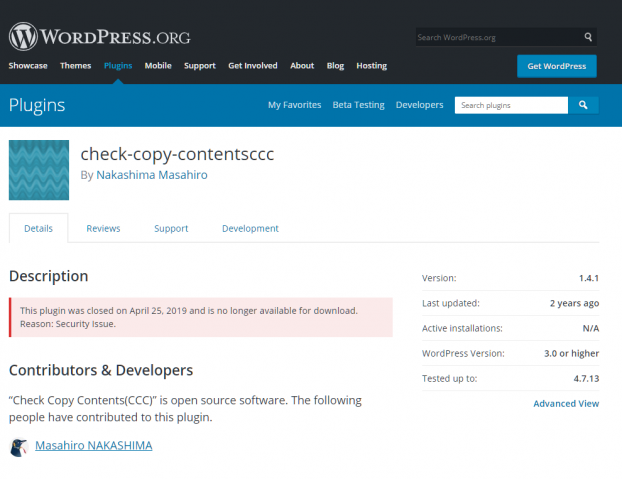Image resolution: width=622 pixels, height=479 pixels.
Task: Click the plugin closed security notice
Action: pyautogui.click(x=201, y=317)
